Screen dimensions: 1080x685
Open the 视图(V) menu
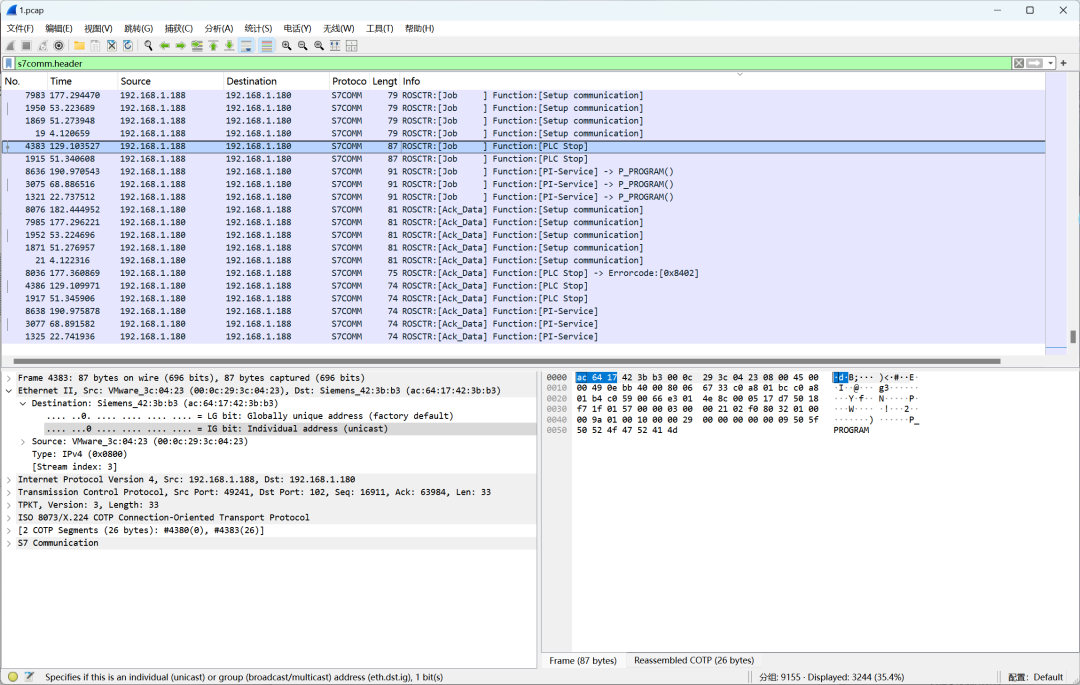pyautogui.click(x=98, y=28)
